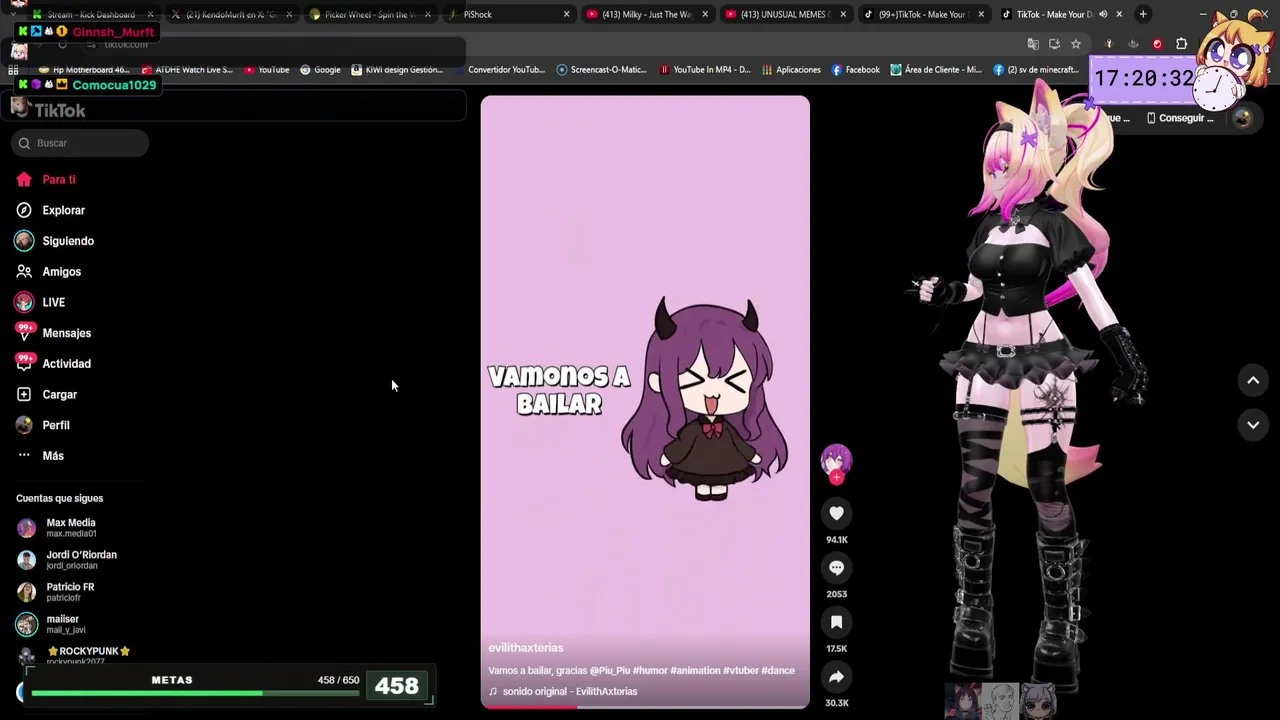
Task: Open YouTube In MP4 bookmark
Action: 704,70
